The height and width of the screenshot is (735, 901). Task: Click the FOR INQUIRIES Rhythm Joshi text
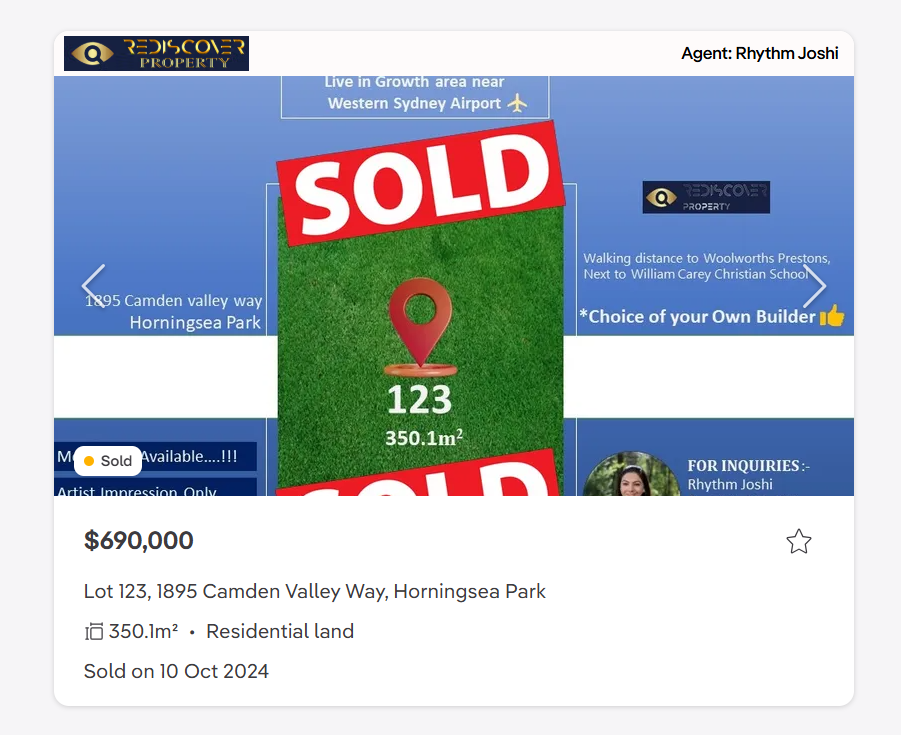click(748, 475)
